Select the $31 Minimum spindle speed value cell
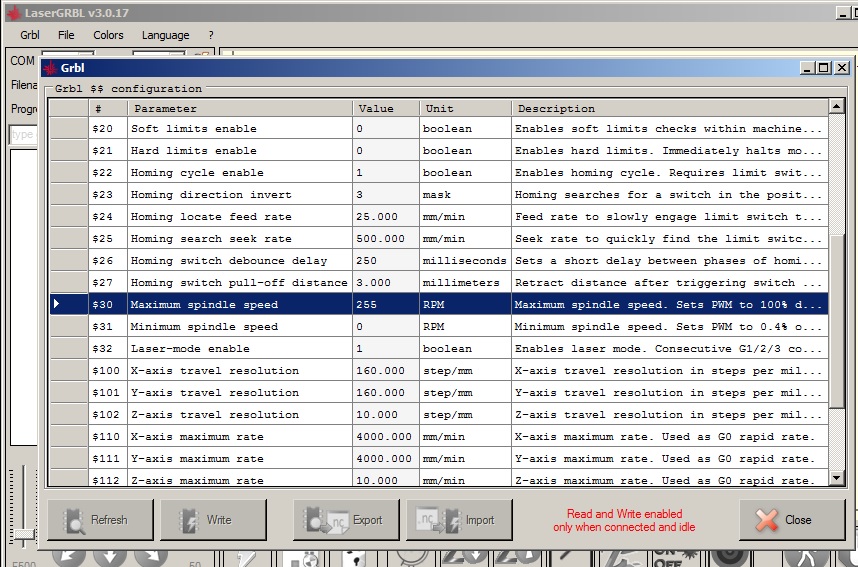This screenshot has height=567, width=858. 386,326
